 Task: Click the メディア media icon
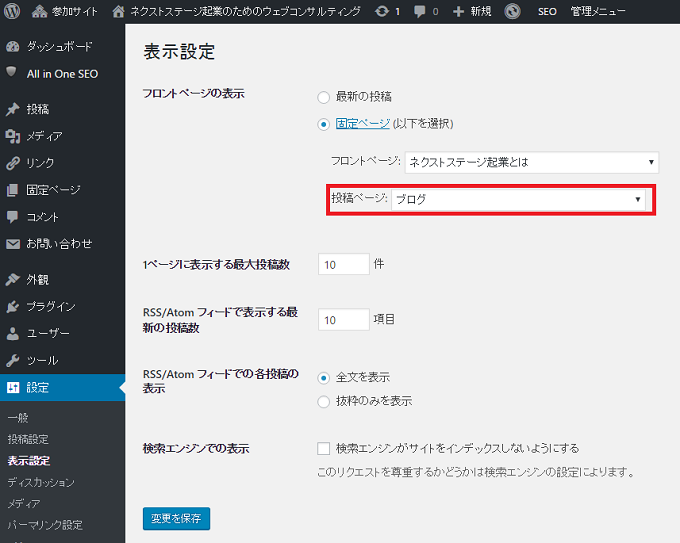(x=13, y=136)
